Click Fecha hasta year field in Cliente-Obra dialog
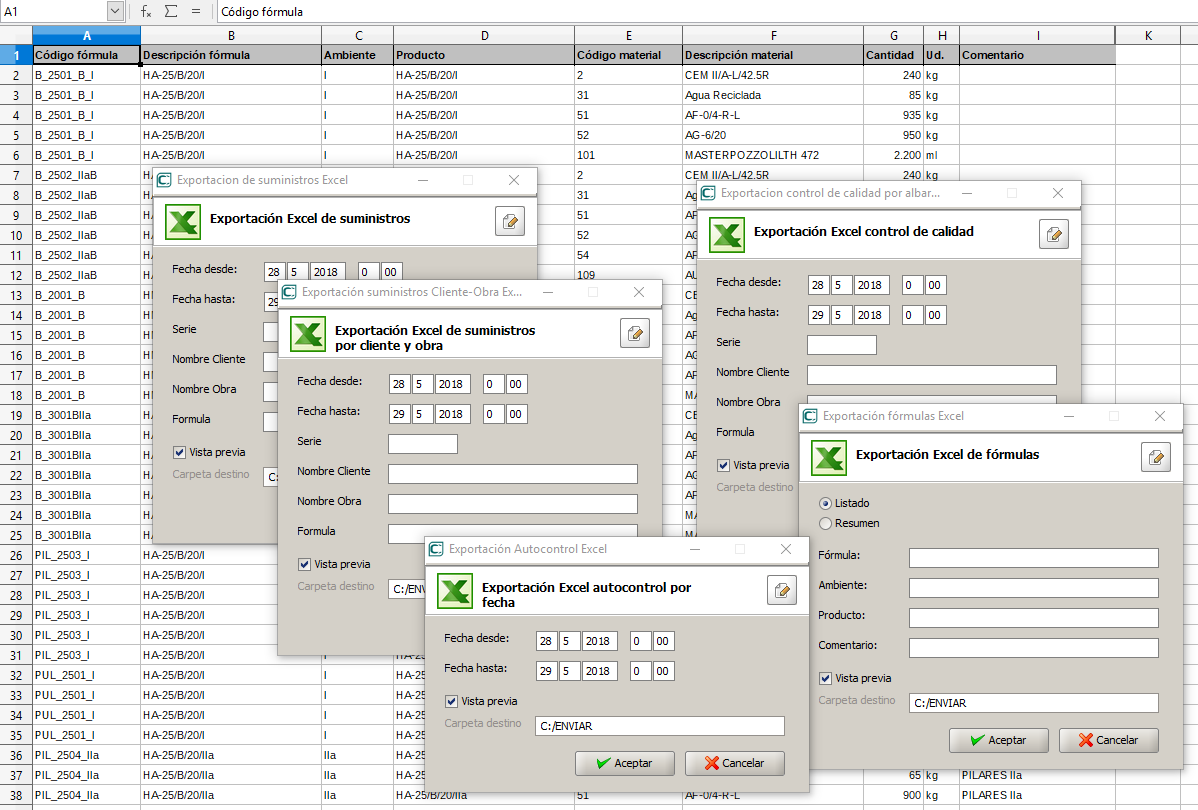 tap(452, 414)
